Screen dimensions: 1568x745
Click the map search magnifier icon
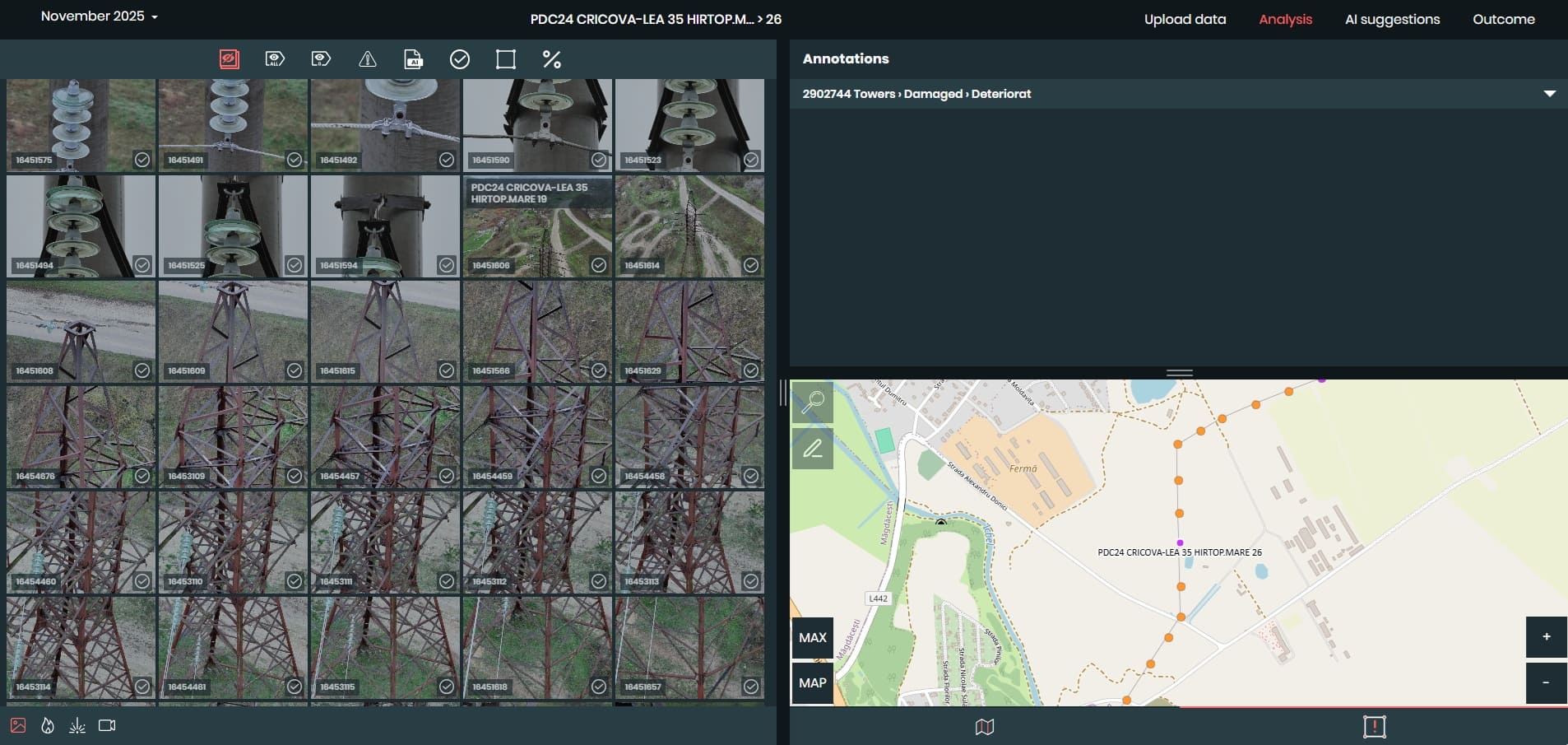pyautogui.click(x=813, y=402)
